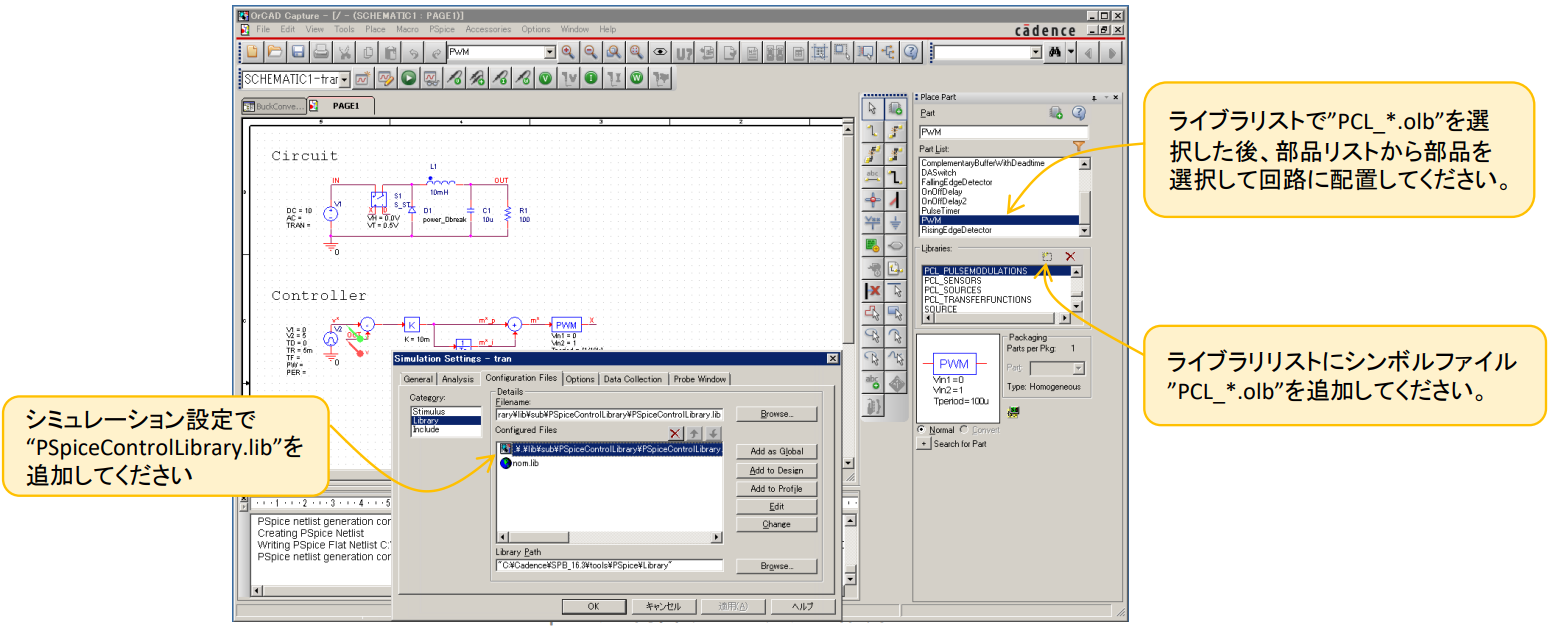Click the Open folder toolbar icon

click(x=273, y=52)
